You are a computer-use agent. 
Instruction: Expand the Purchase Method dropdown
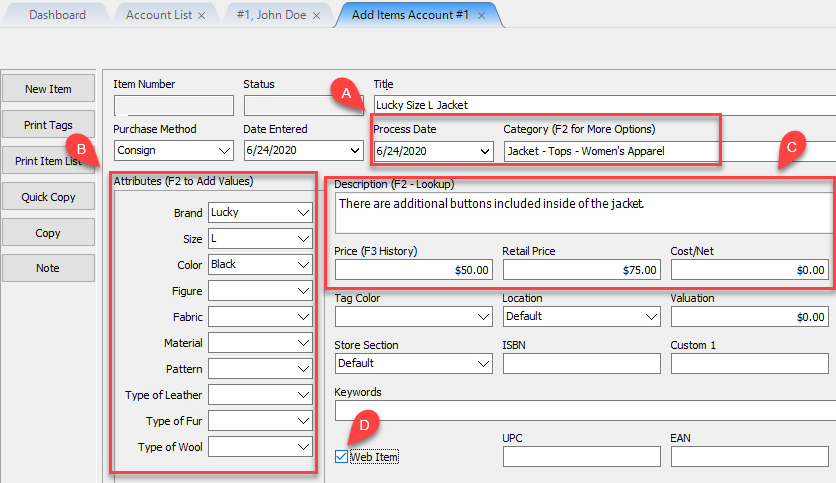click(x=224, y=151)
